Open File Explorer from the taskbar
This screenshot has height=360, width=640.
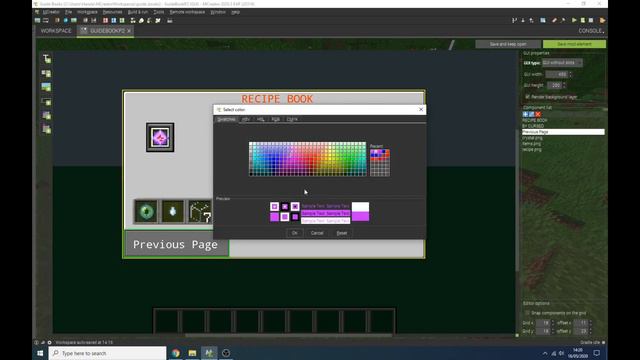click(192, 353)
